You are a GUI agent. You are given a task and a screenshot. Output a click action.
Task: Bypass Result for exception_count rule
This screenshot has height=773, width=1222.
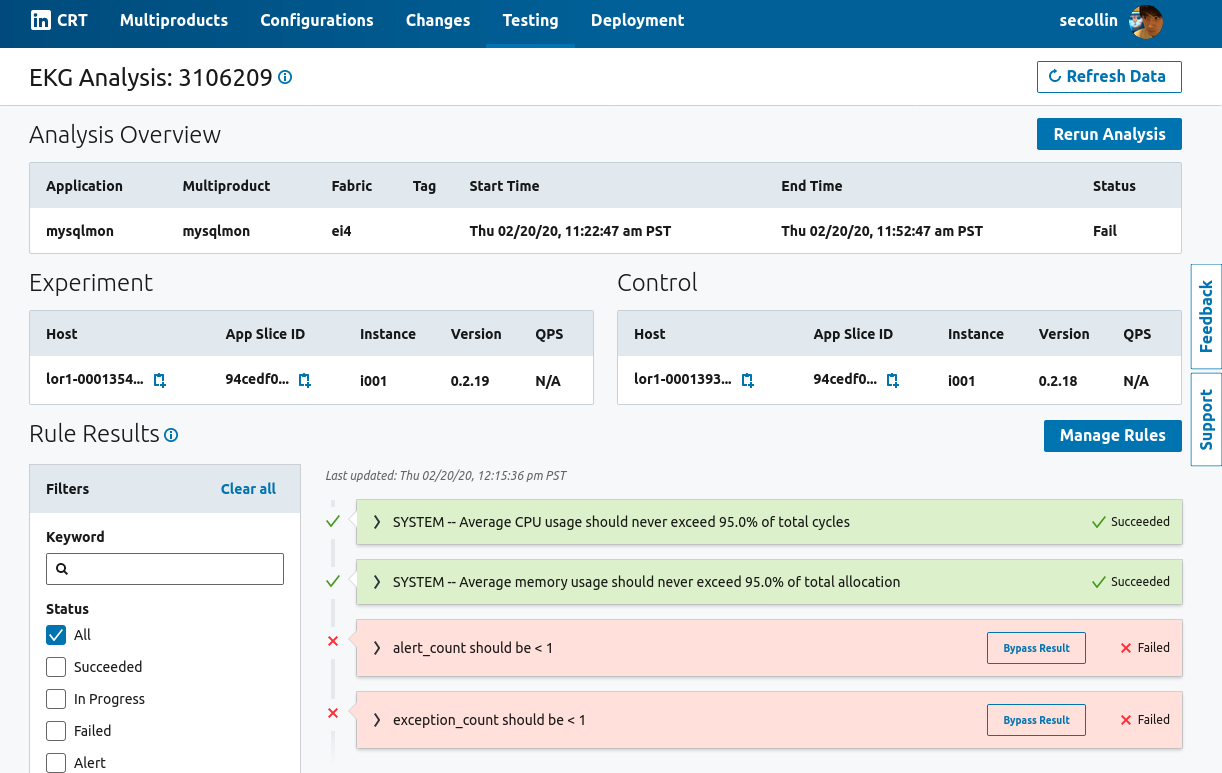click(1036, 720)
